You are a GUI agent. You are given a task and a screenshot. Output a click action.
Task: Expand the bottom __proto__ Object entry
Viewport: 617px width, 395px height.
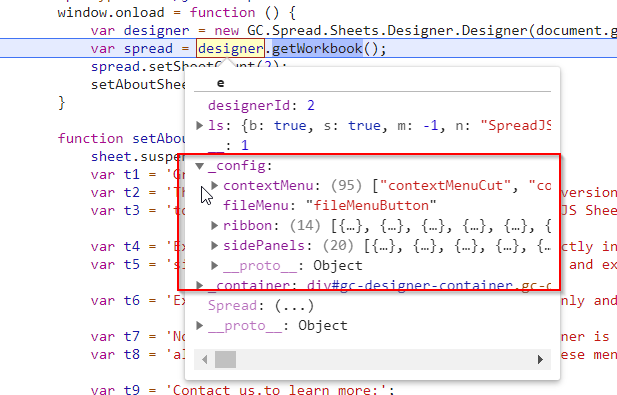point(200,325)
